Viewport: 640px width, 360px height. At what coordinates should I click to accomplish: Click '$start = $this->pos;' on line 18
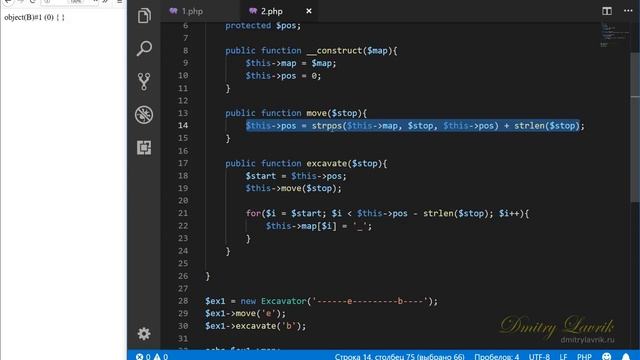(x=296, y=176)
